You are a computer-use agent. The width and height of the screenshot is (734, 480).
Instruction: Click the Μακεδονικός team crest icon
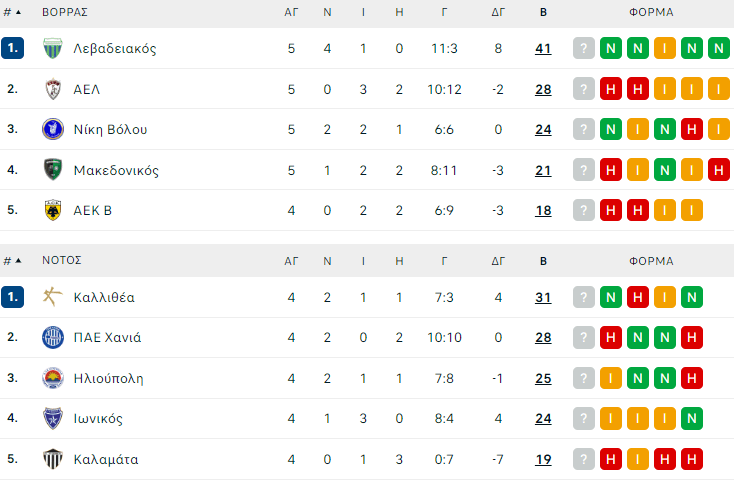[53, 170]
